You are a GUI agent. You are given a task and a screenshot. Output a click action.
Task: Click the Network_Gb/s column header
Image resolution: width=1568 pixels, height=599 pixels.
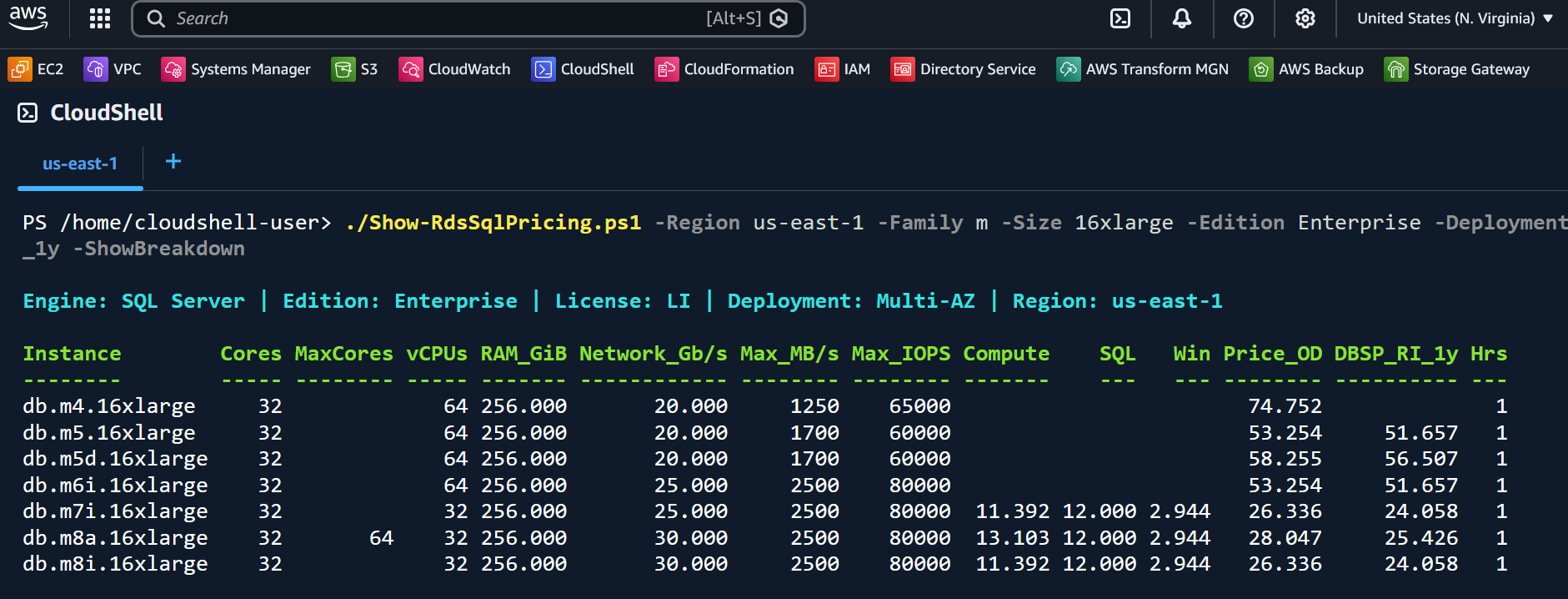[654, 354]
